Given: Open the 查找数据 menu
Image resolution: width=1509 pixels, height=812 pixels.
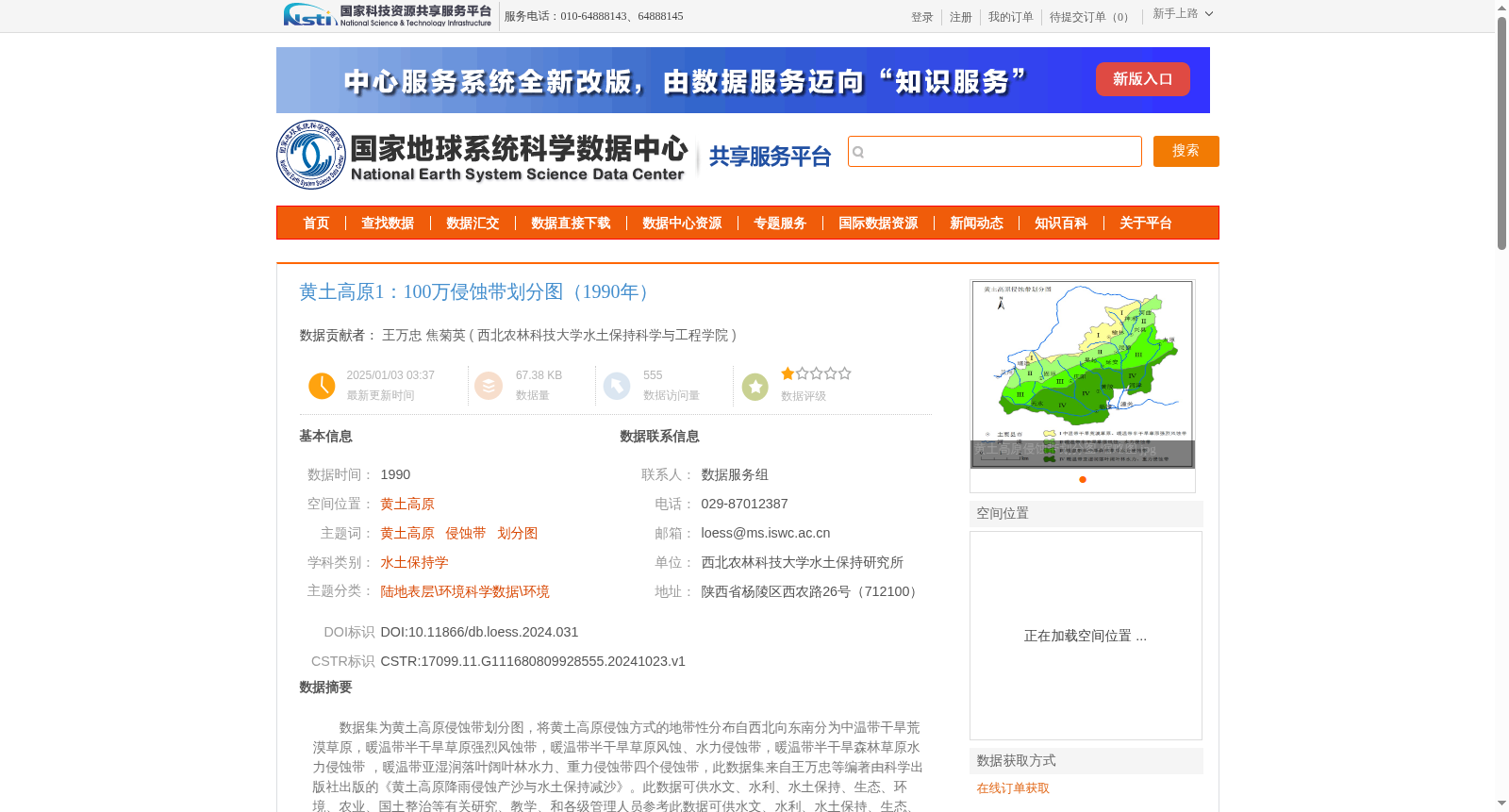Looking at the screenshot, I should [388, 224].
